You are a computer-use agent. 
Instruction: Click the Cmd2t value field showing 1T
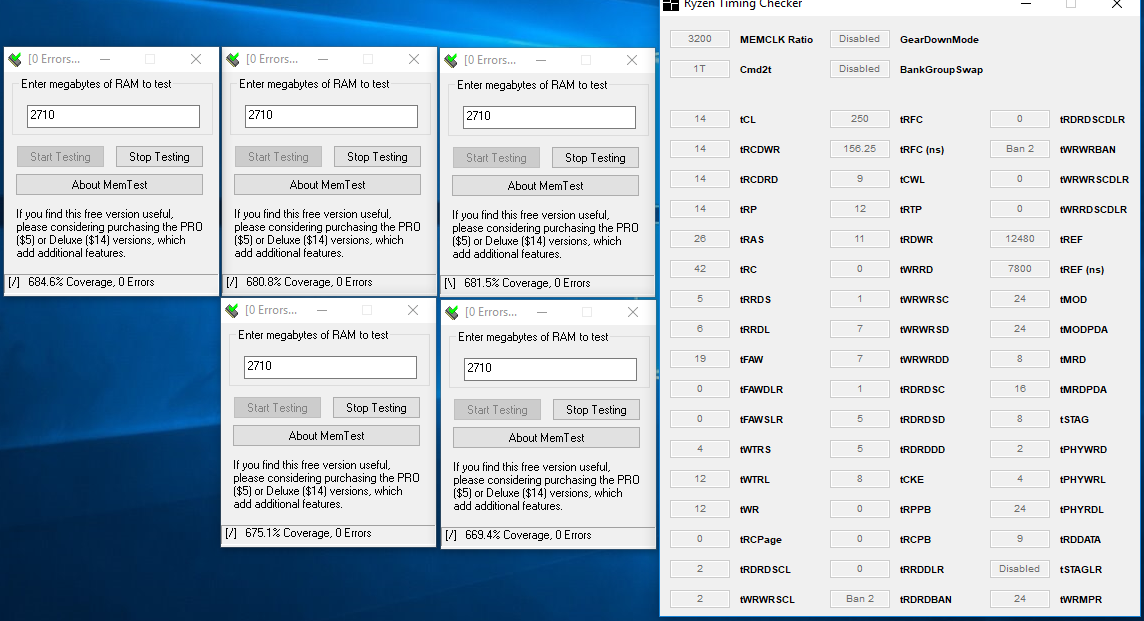coord(700,69)
